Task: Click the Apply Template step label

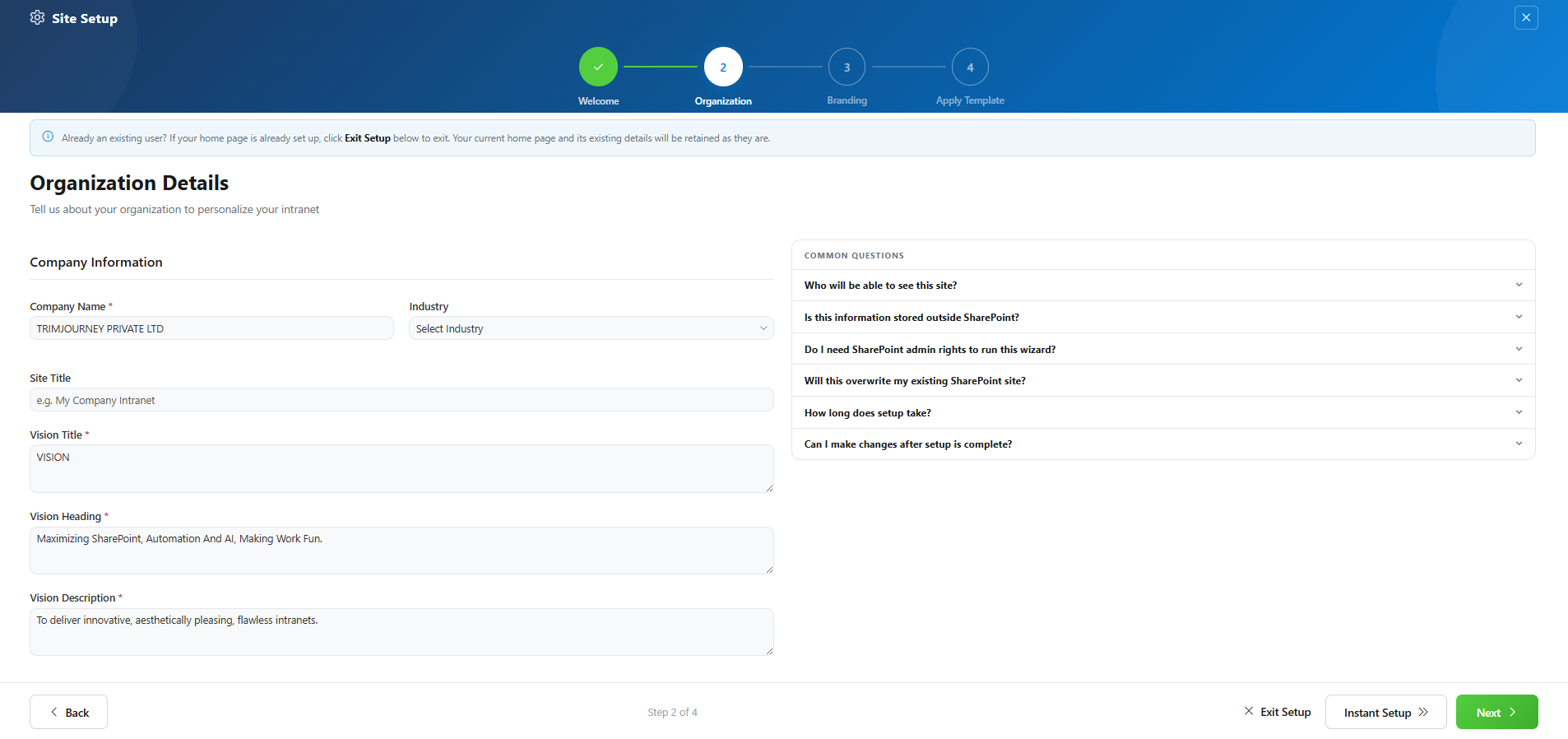Action: click(x=970, y=100)
